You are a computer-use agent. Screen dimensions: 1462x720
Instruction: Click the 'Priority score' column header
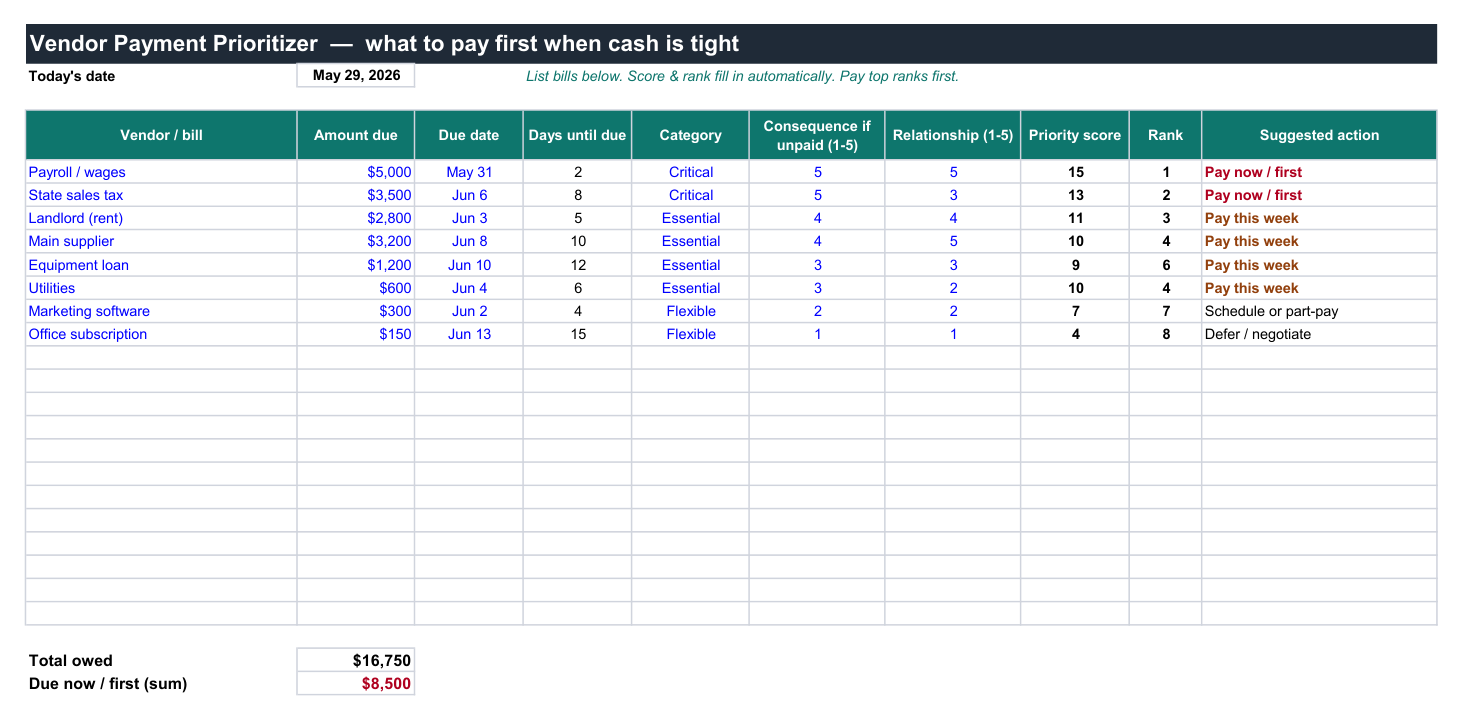(x=1075, y=135)
